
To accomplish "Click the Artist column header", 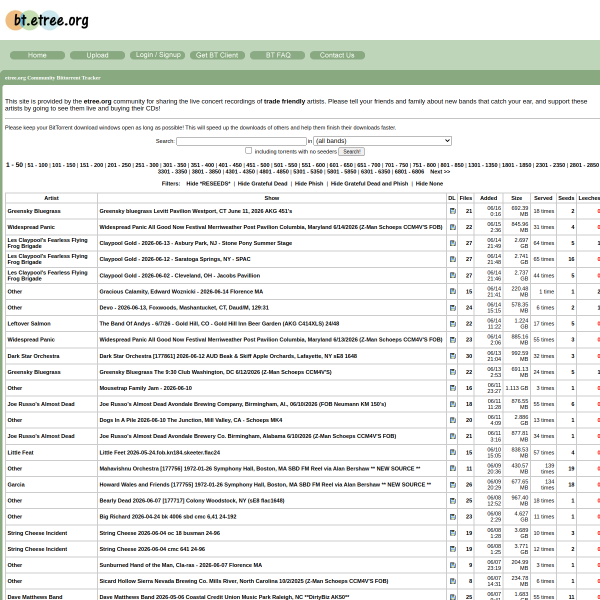I will point(51,198).
